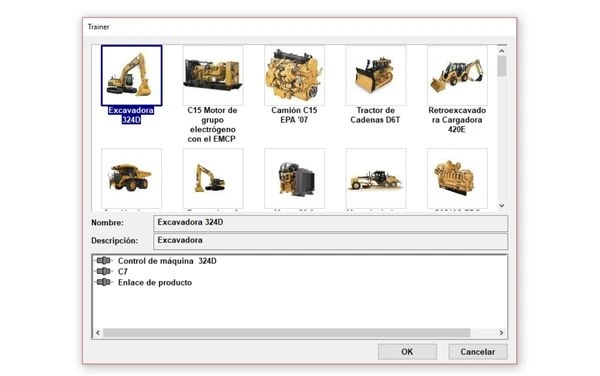This screenshot has width=600, height=376.
Task: Click the vertical scrollbar thumb of the machine list
Action: 502,66
